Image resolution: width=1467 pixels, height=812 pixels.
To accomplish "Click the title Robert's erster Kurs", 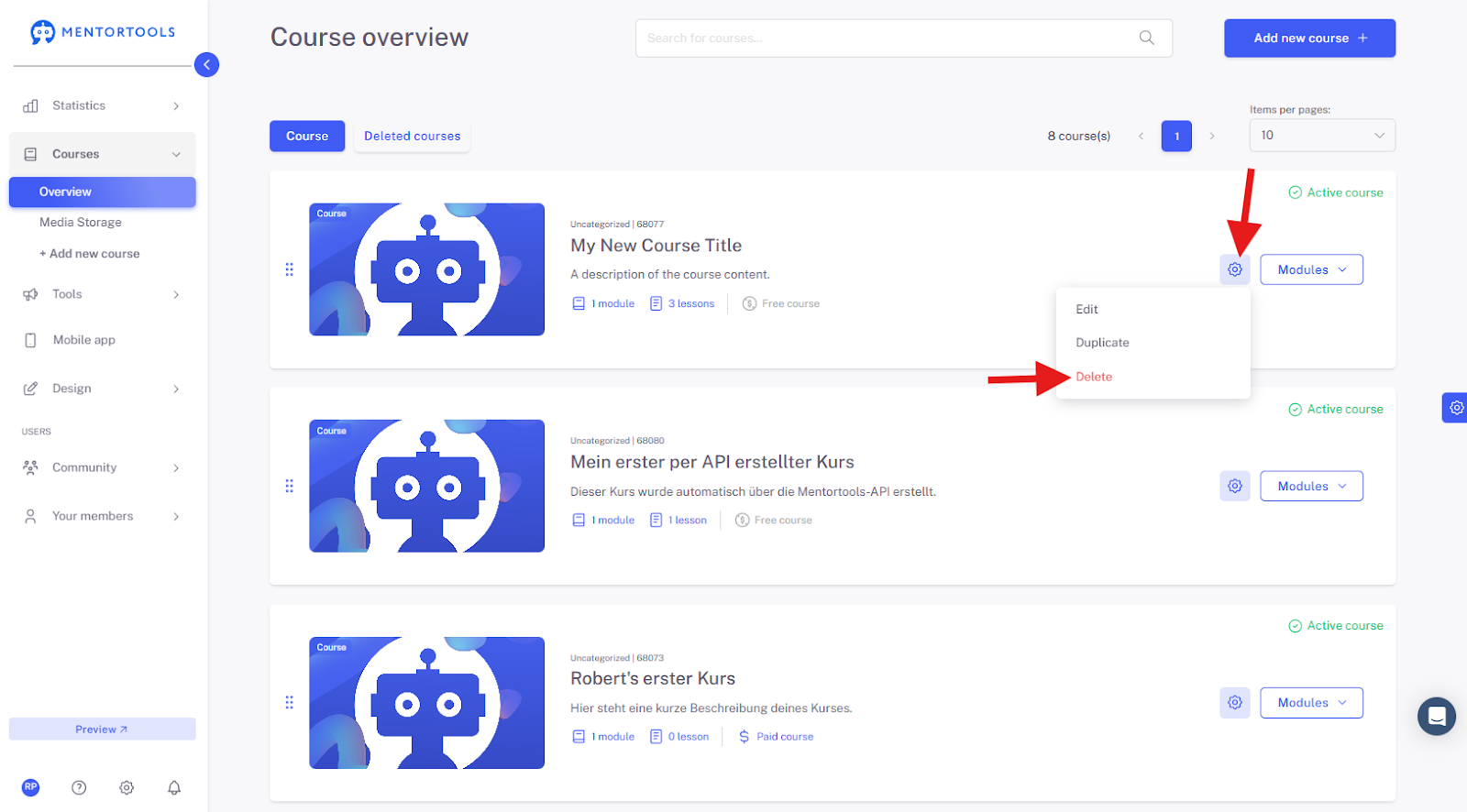I will coord(653,678).
